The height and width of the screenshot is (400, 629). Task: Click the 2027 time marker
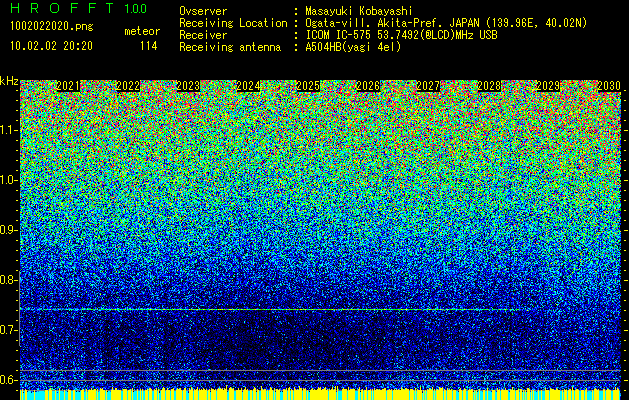click(x=428, y=86)
